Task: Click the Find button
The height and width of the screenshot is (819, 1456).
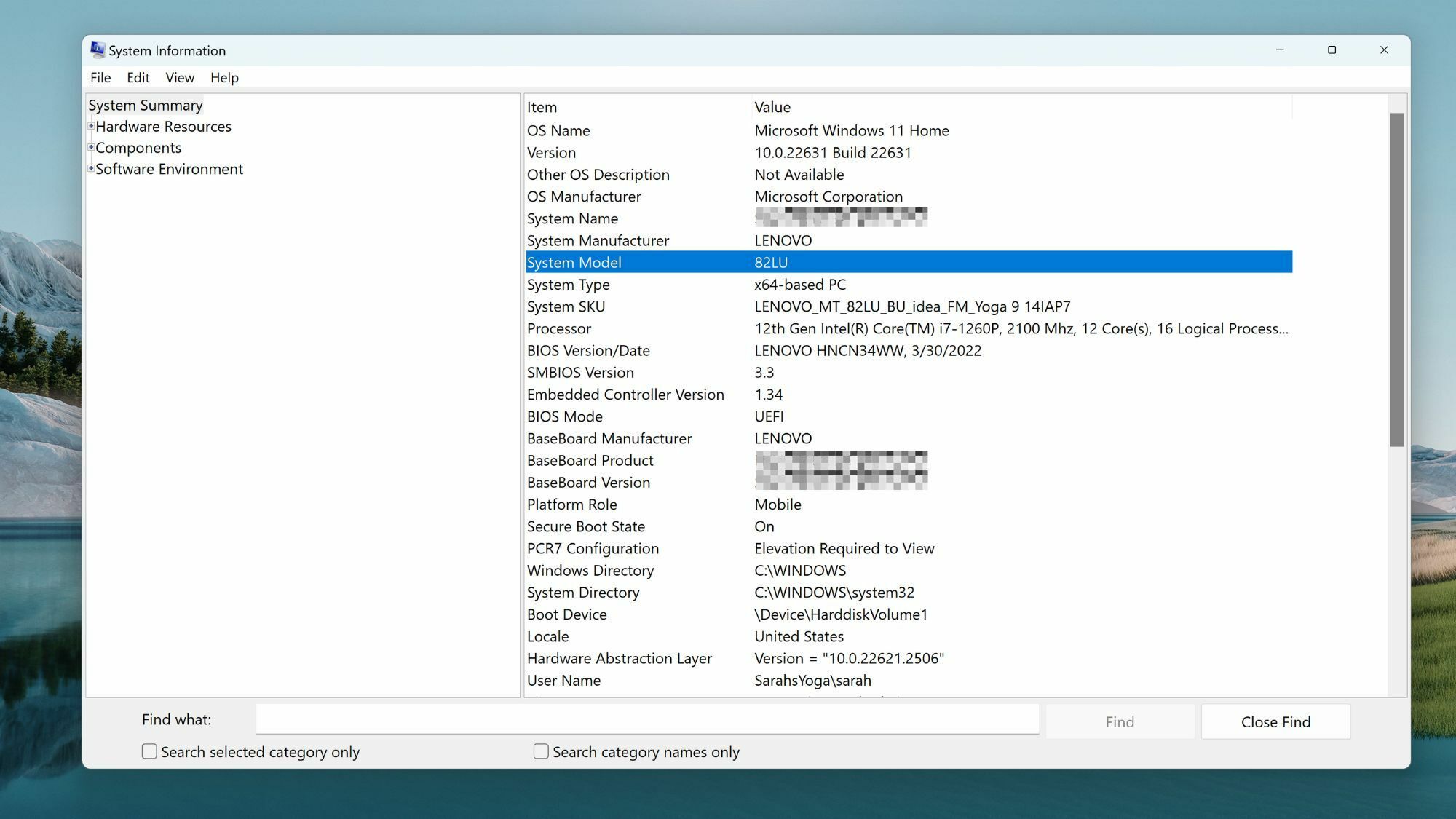Action: 1119,721
